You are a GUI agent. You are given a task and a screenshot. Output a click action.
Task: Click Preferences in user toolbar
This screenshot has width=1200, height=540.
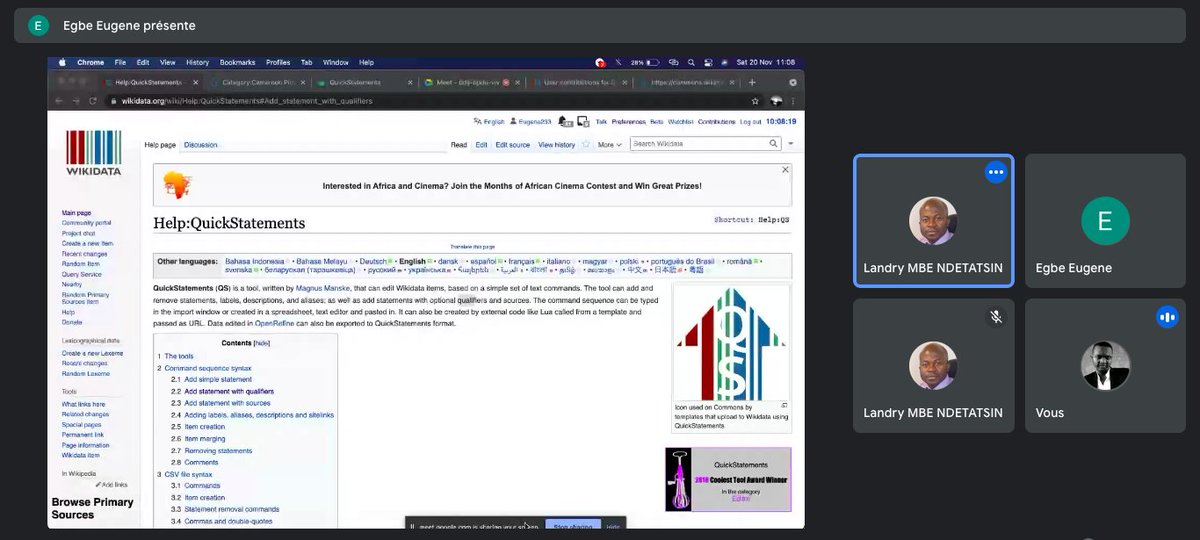click(629, 121)
